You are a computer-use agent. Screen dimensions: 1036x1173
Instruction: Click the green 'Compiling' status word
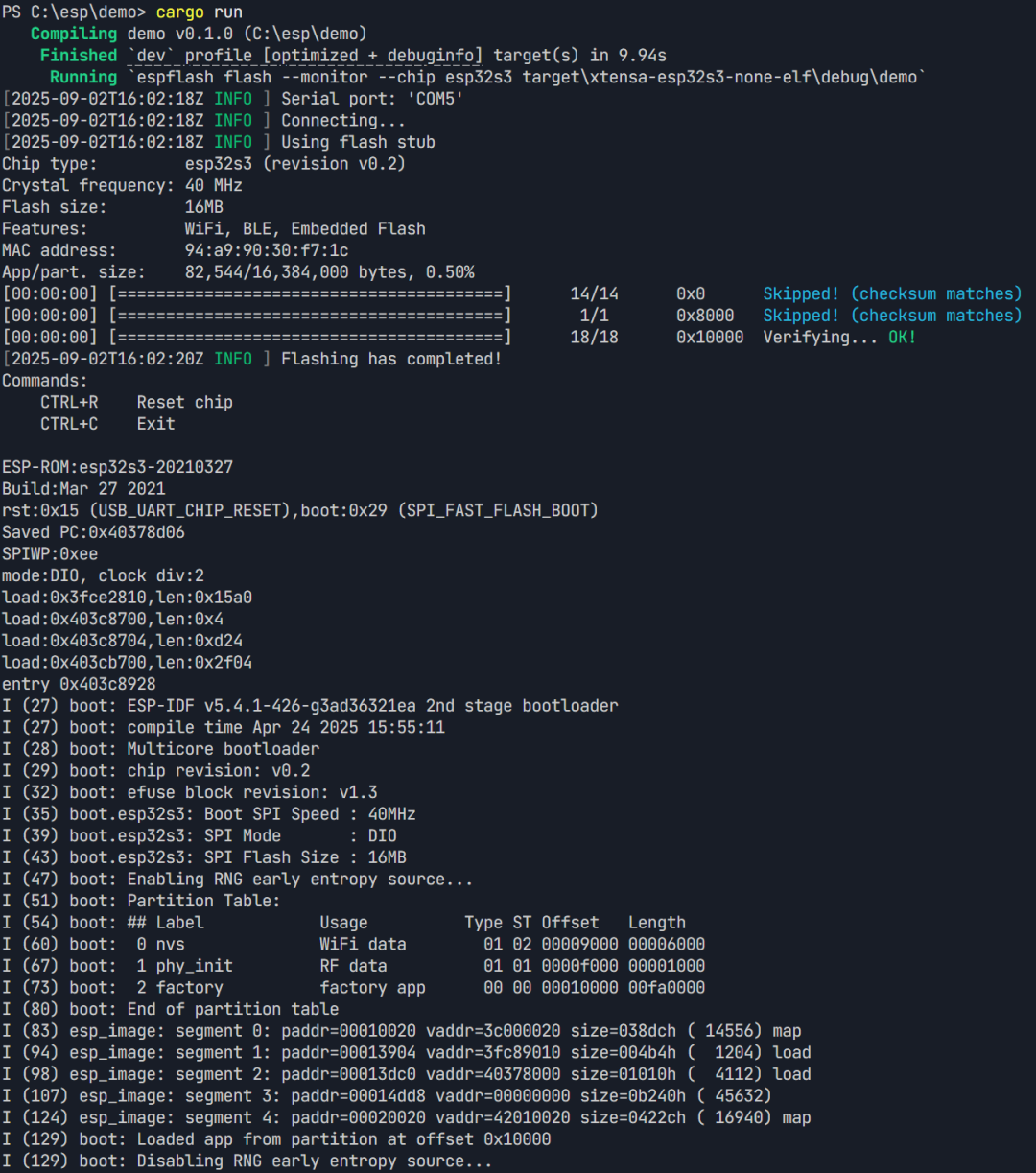(74, 34)
